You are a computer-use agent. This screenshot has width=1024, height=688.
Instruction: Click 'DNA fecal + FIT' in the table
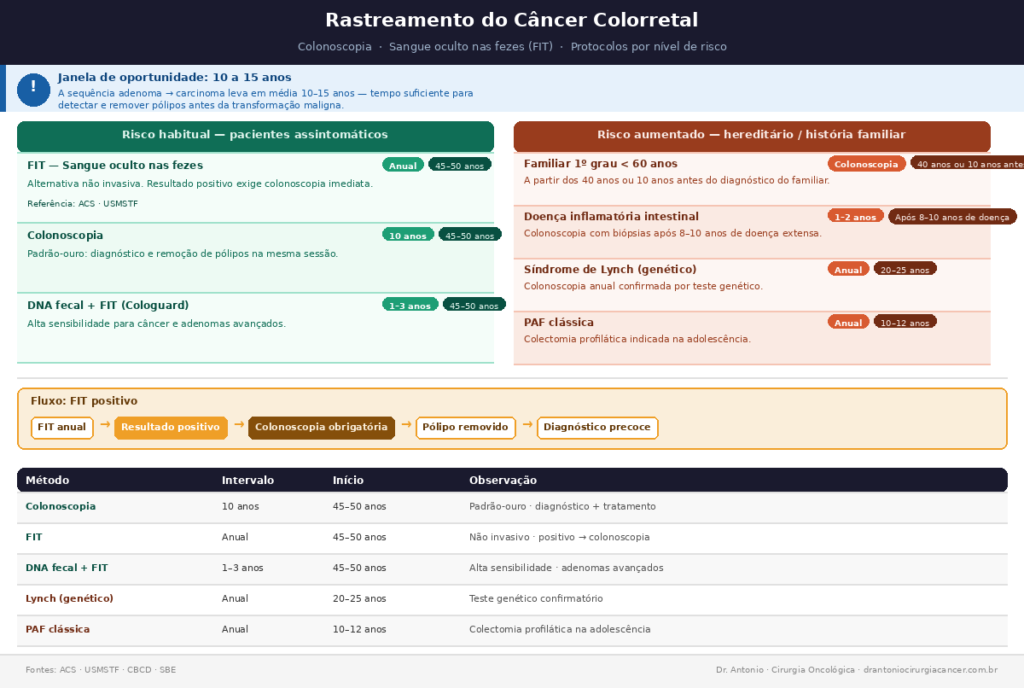67,567
